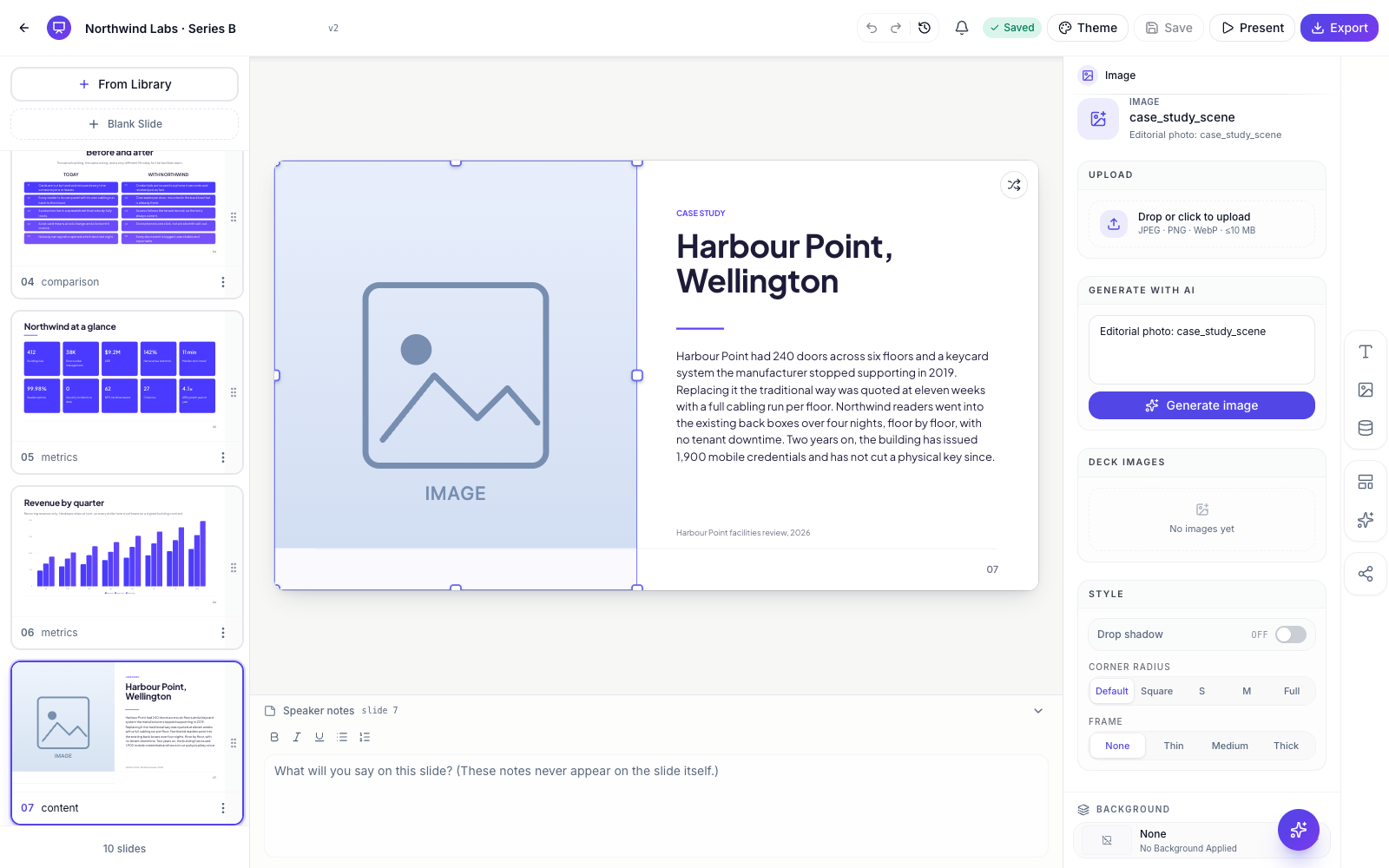
Task: Set corner radius to S
Action: [x=1201, y=691]
